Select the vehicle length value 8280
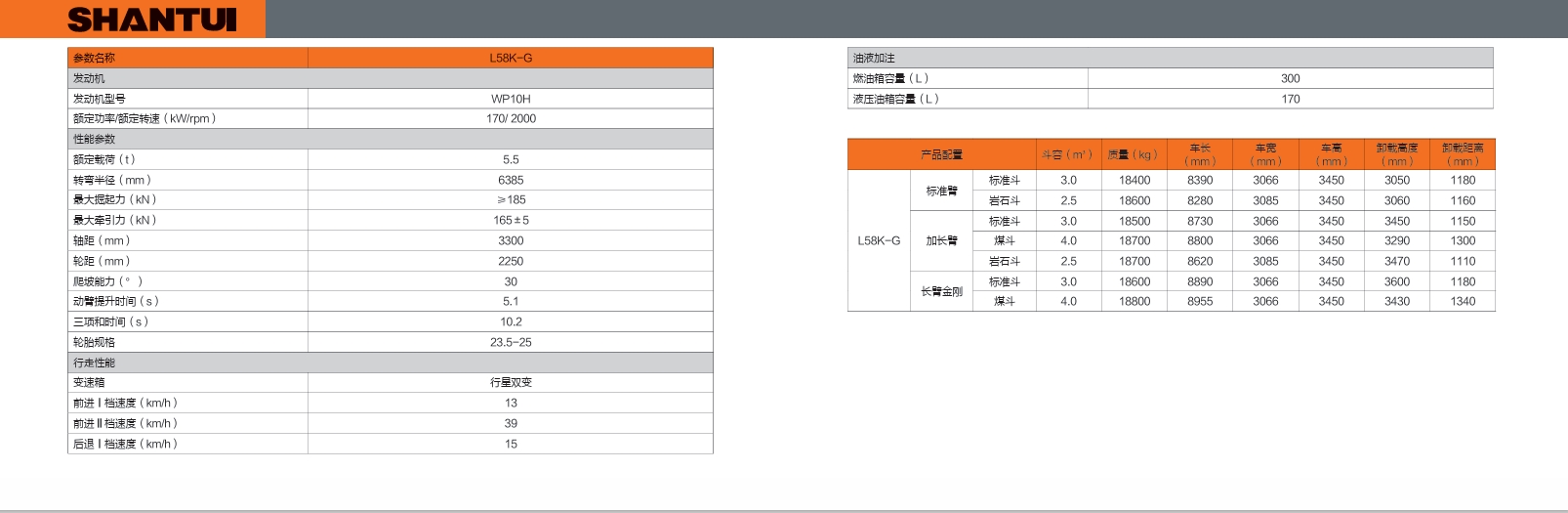The image size is (1568, 513). click(1200, 200)
